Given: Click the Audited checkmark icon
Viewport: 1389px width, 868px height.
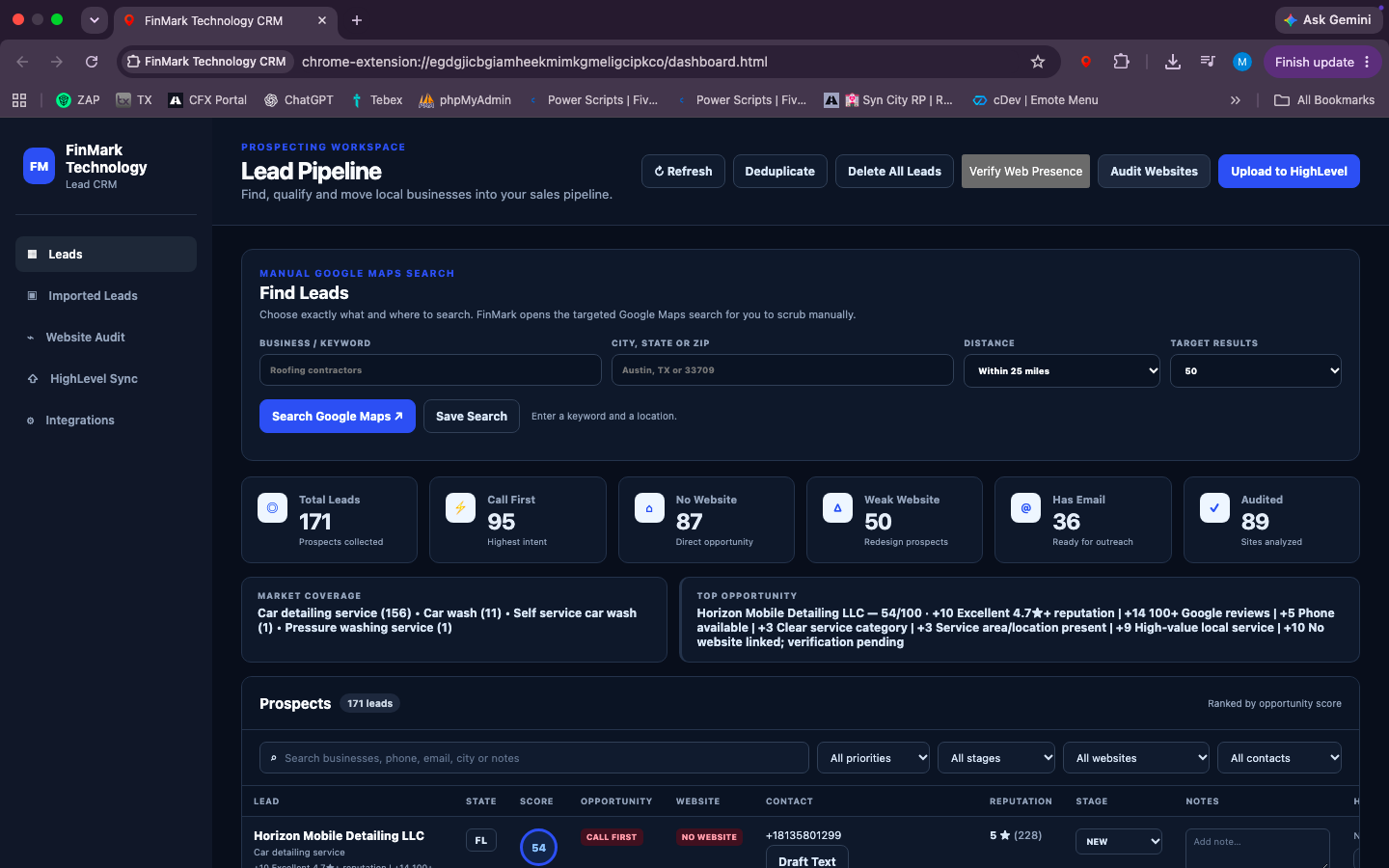Looking at the screenshot, I should [1214, 507].
